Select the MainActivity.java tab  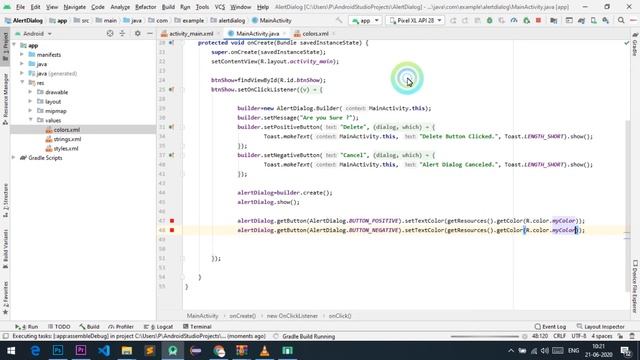click(x=258, y=33)
